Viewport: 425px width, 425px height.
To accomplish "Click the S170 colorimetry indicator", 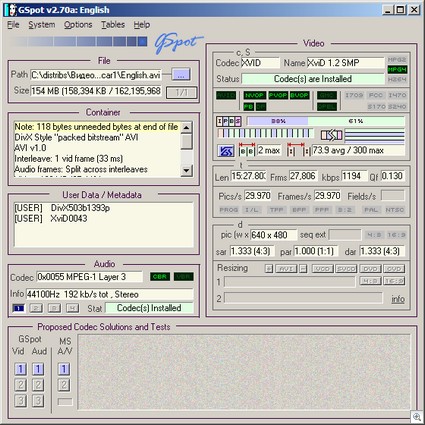I will 376,107.
